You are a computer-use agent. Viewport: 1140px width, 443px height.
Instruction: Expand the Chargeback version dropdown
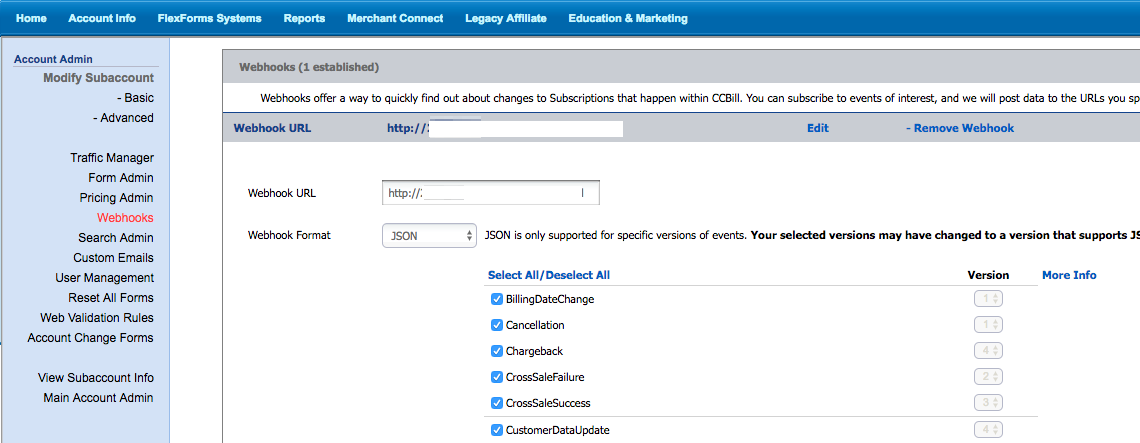point(988,351)
